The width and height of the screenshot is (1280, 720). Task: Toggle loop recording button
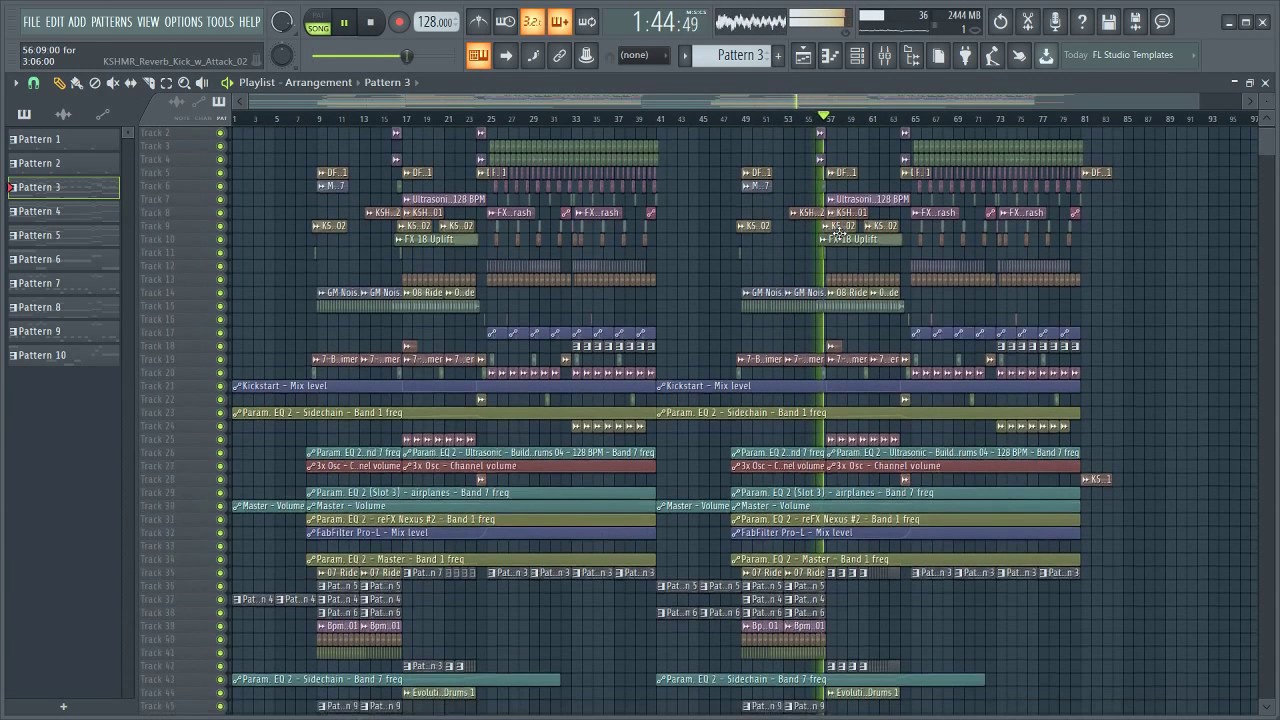pos(586,22)
